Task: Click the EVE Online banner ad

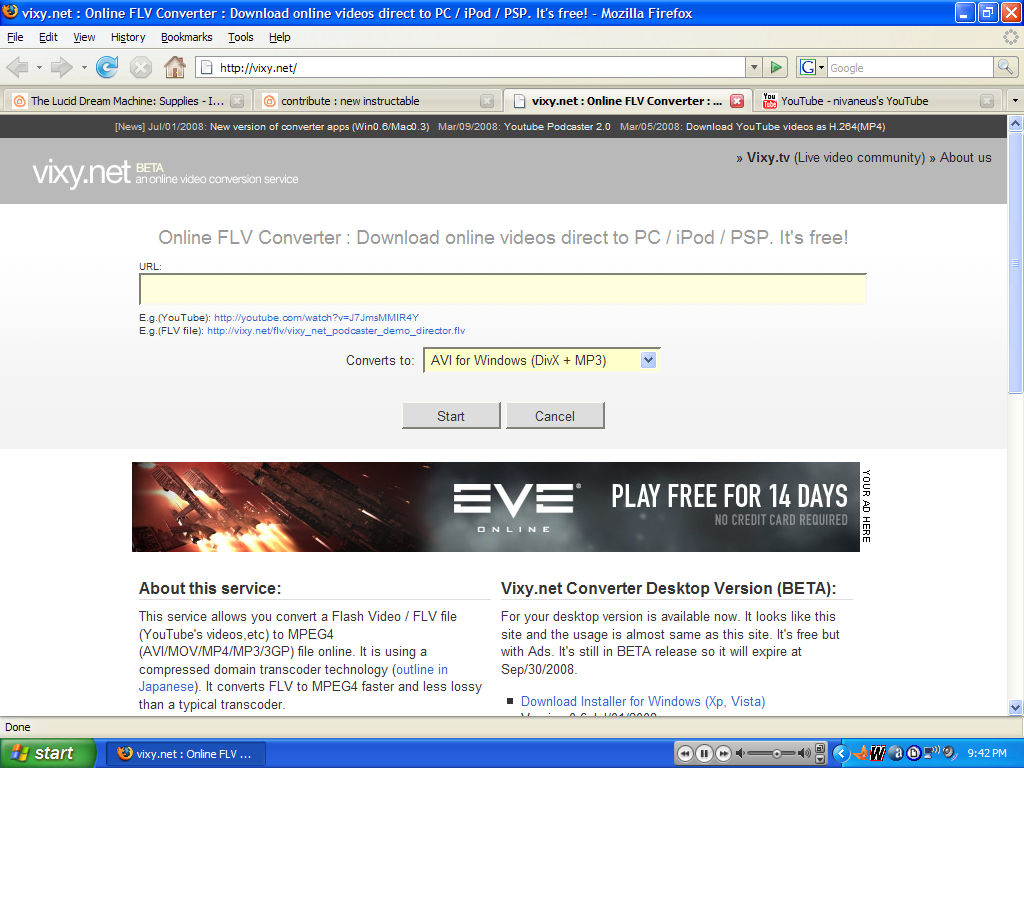Action: [496, 507]
